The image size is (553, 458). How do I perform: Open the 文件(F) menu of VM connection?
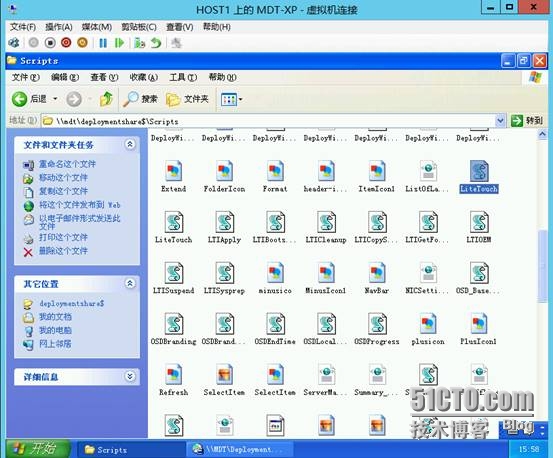(x=23, y=27)
